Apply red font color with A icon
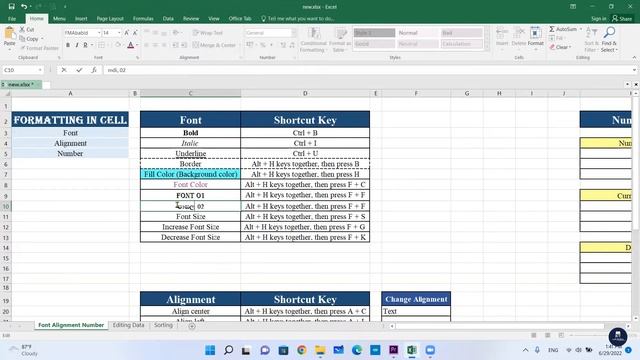Screen dimensions: 640x360 tap(131, 45)
